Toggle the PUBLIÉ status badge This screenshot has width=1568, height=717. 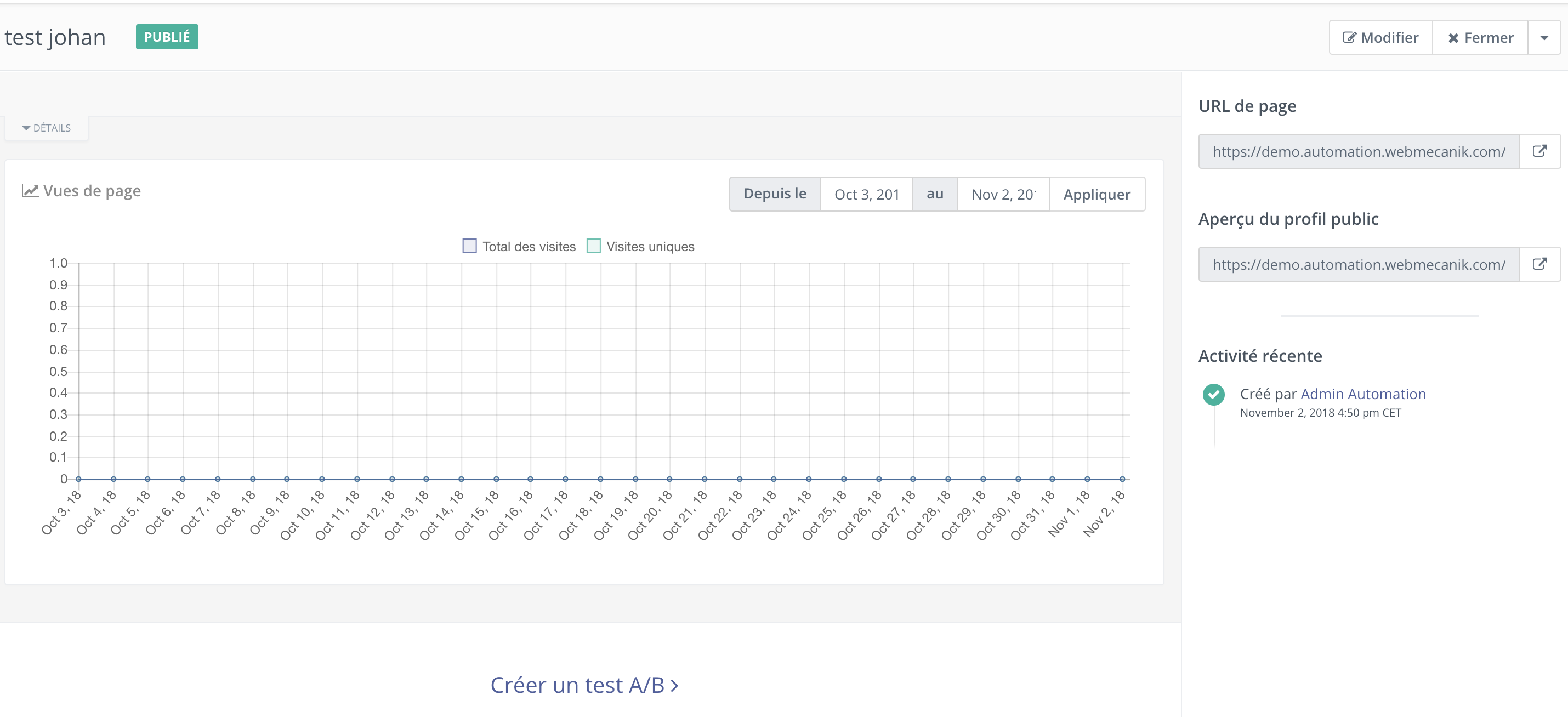(x=166, y=36)
